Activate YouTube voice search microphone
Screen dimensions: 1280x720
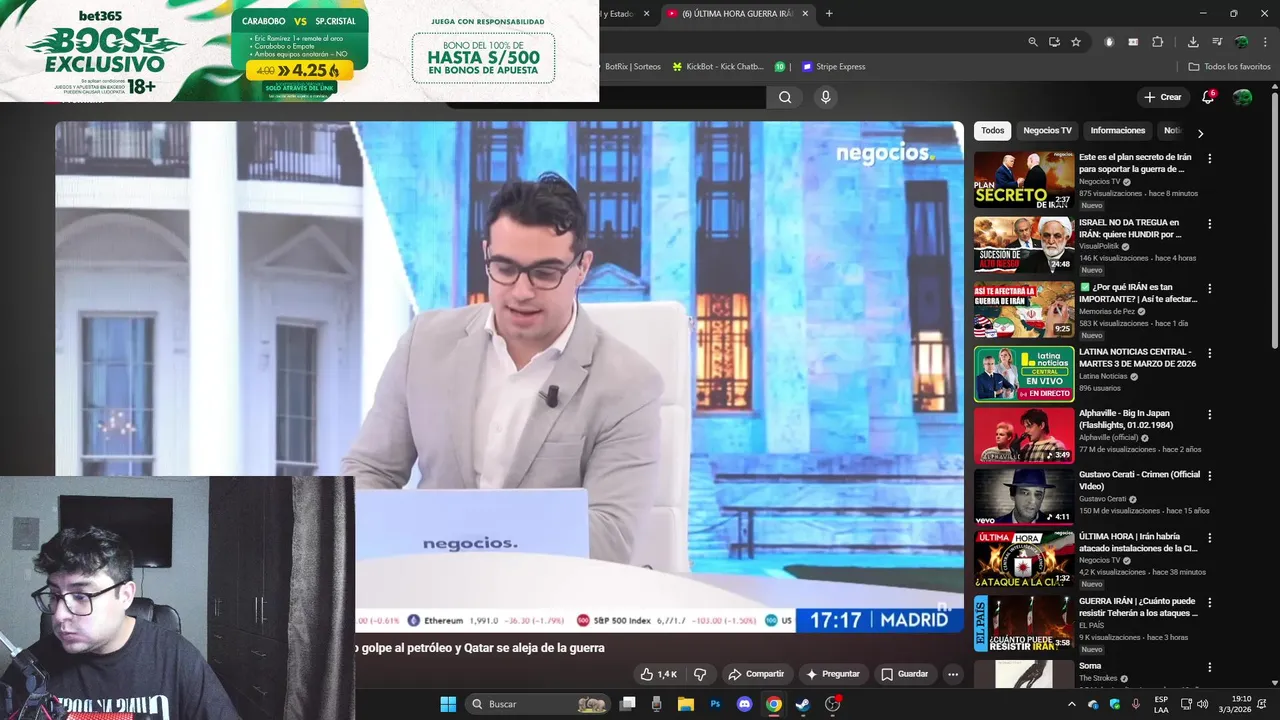click(x=825, y=97)
